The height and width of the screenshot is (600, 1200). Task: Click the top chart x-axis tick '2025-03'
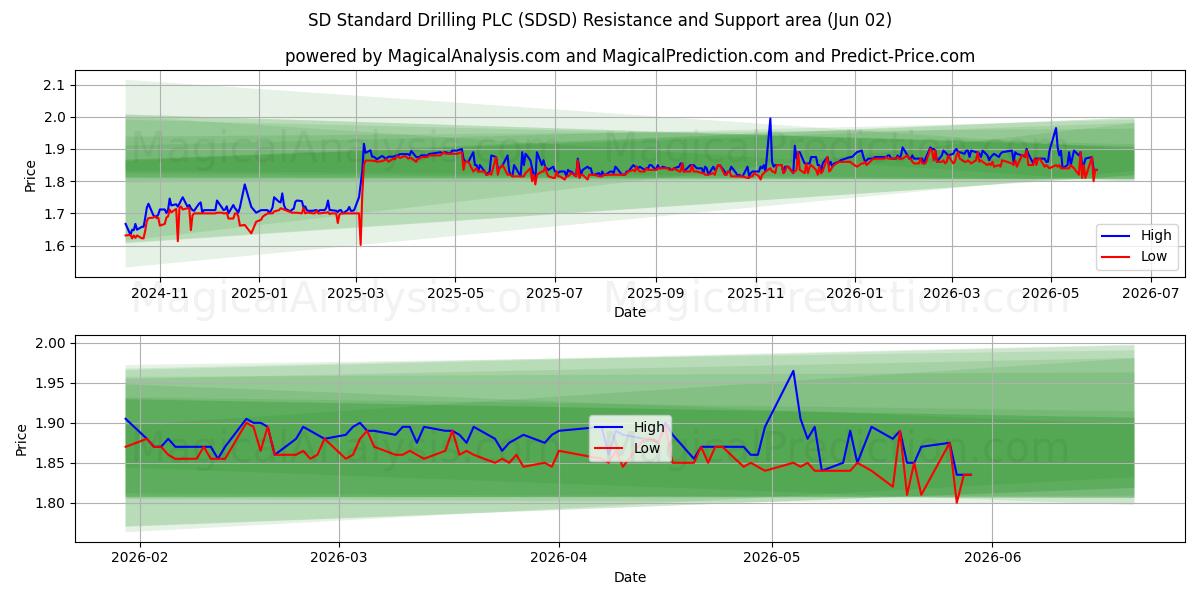coord(357,293)
